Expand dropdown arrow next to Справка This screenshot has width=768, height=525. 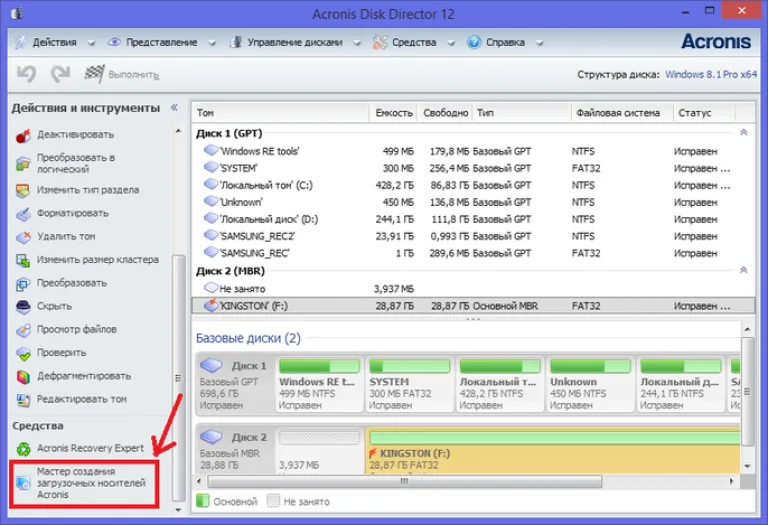[539, 43]
